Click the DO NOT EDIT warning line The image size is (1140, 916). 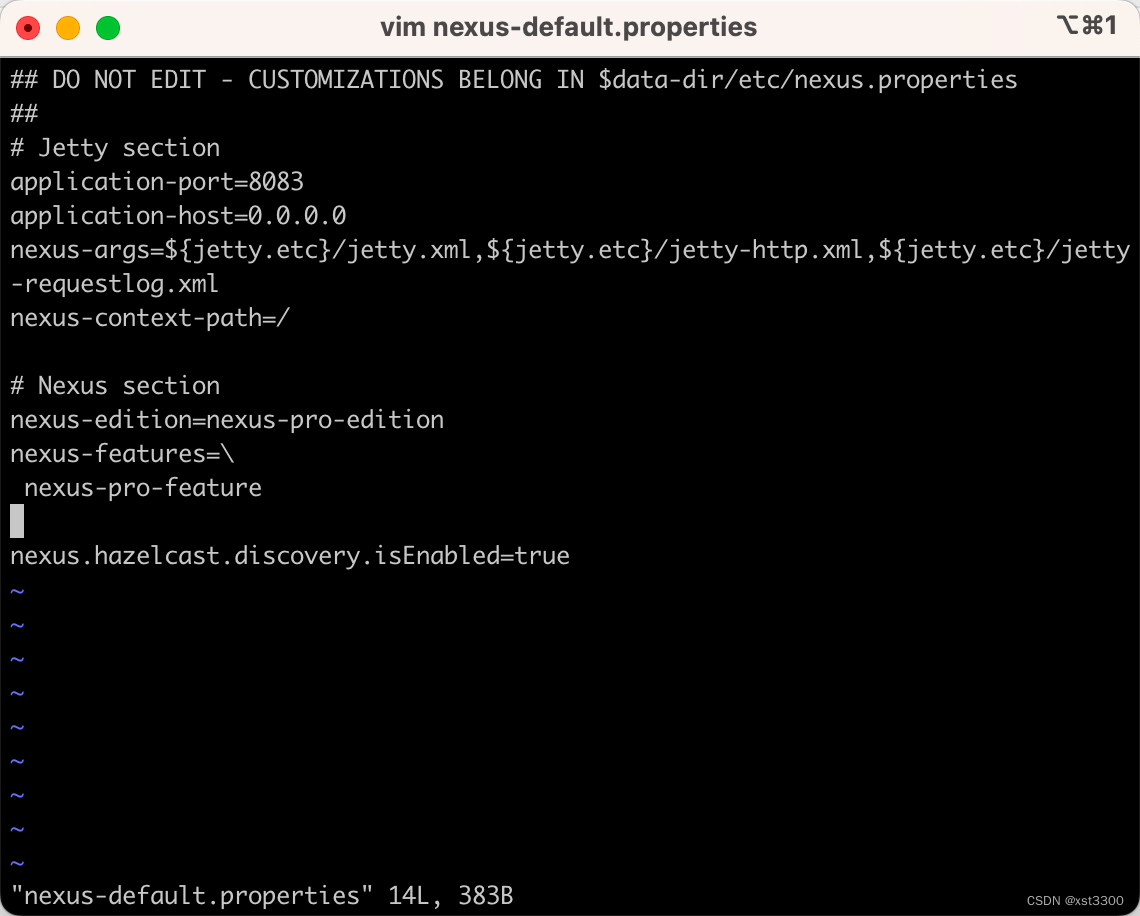coord(513,79)
